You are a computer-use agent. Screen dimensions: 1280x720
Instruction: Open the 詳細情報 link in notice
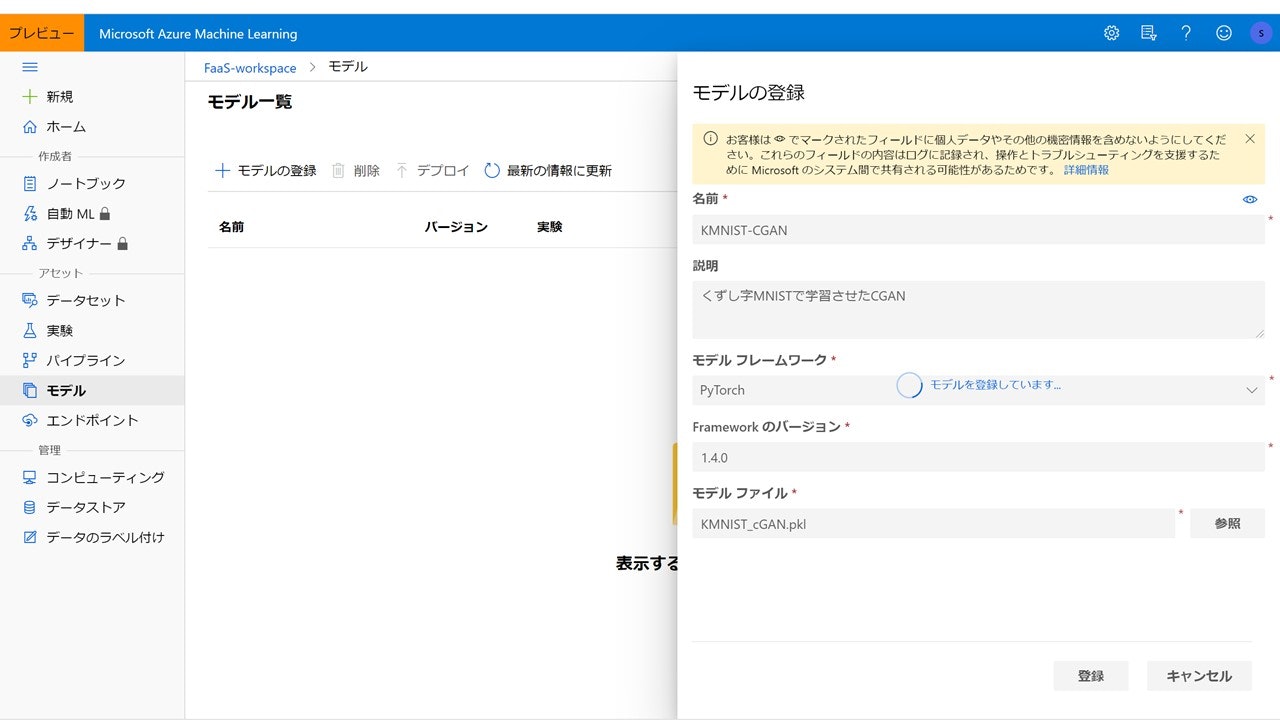(x=1086, y=170)
